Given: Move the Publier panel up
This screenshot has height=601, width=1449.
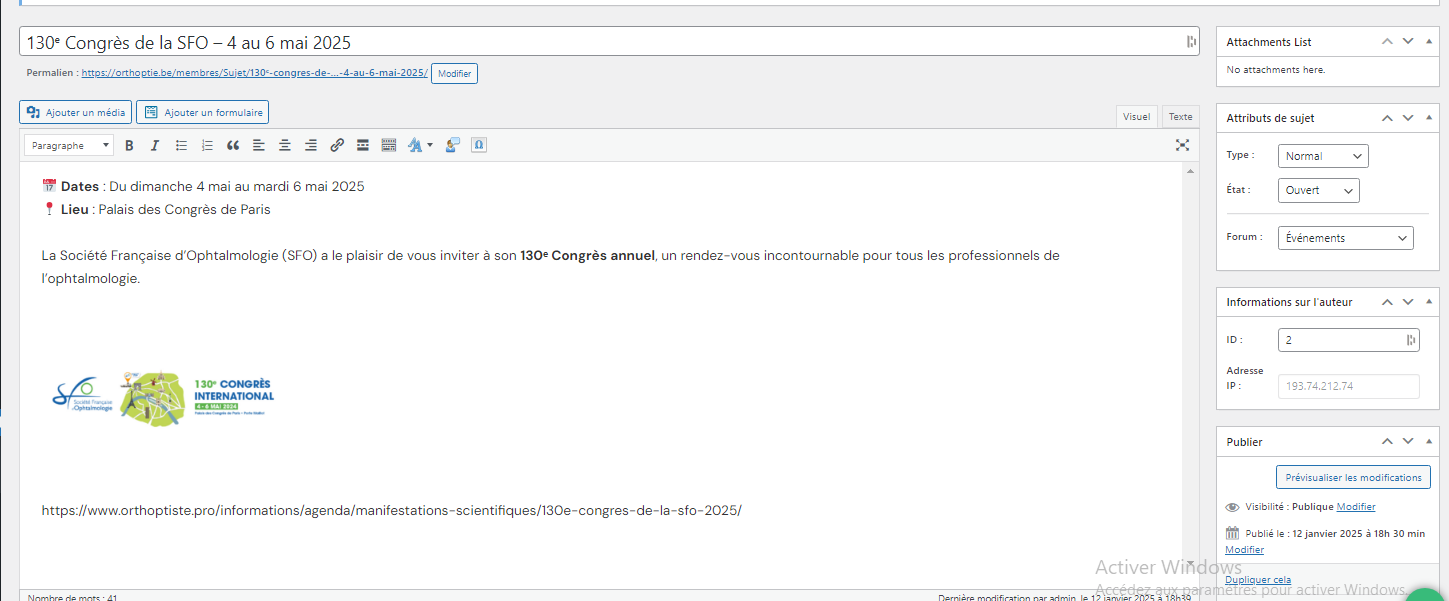Looking at the screenshot, I should tap(1387, 442).
